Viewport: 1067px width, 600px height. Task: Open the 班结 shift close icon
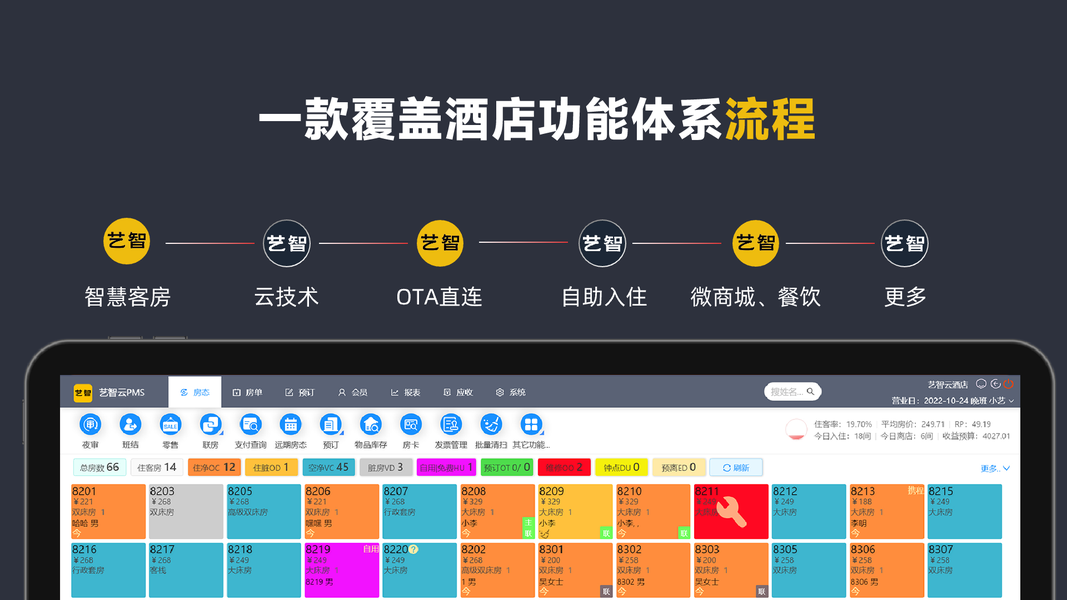click(130, 424)
